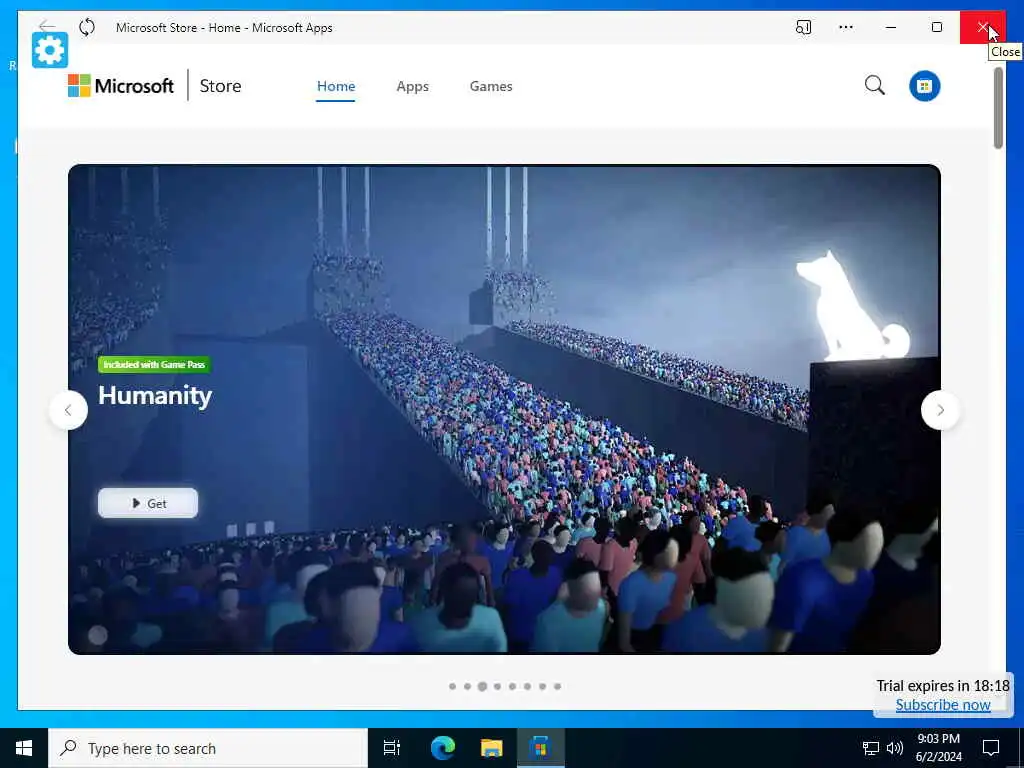
Task: Select the second carousel dot
Action: tap(468, 686)
